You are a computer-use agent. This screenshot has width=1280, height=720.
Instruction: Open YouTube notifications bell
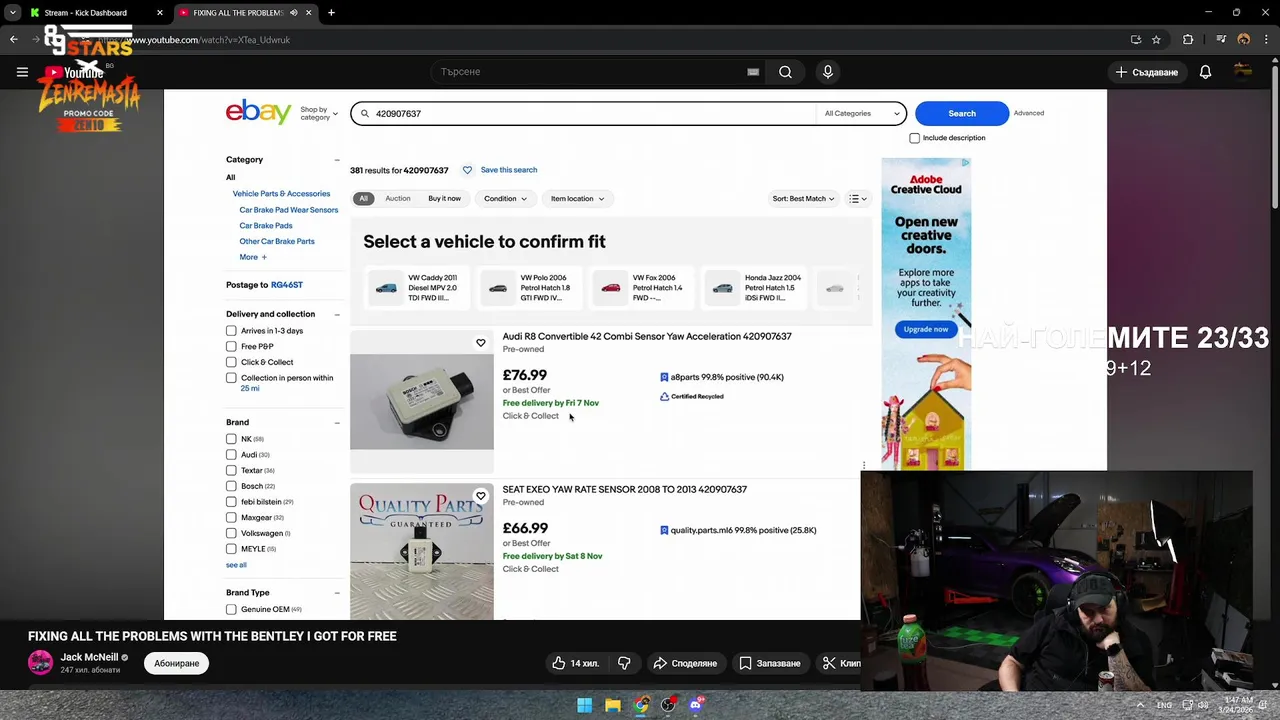tap(1205, 72)
